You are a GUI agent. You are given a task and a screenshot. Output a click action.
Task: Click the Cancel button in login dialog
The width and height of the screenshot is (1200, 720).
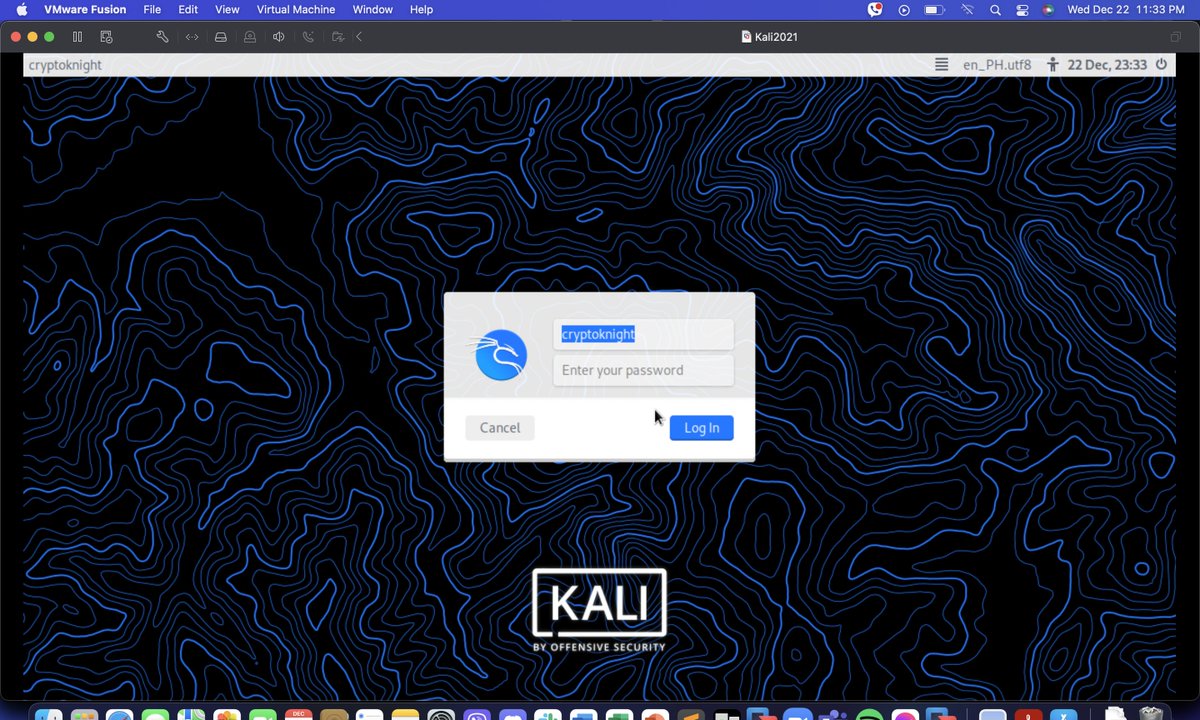tap(500, 428)
